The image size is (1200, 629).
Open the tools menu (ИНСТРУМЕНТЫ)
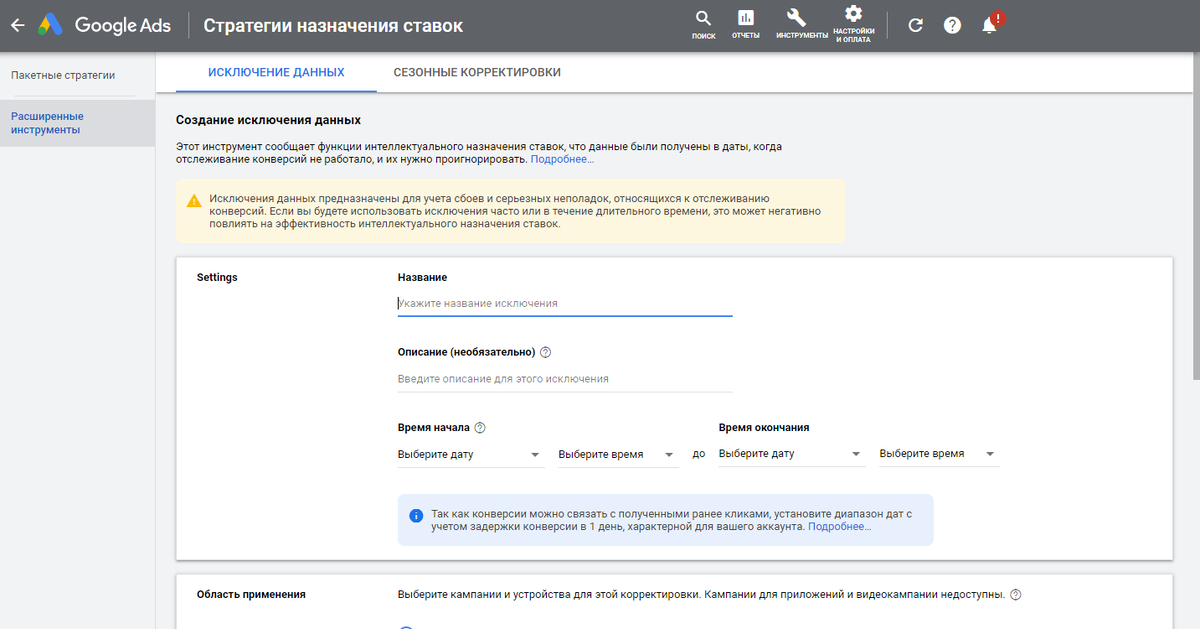click(801, 24)
